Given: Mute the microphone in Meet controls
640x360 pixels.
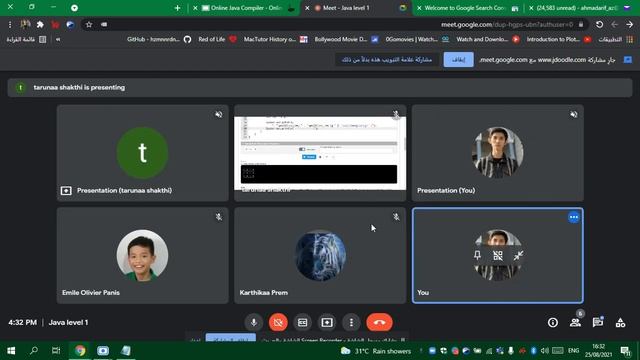Looking at the screenshot, I should coord(253,322).
